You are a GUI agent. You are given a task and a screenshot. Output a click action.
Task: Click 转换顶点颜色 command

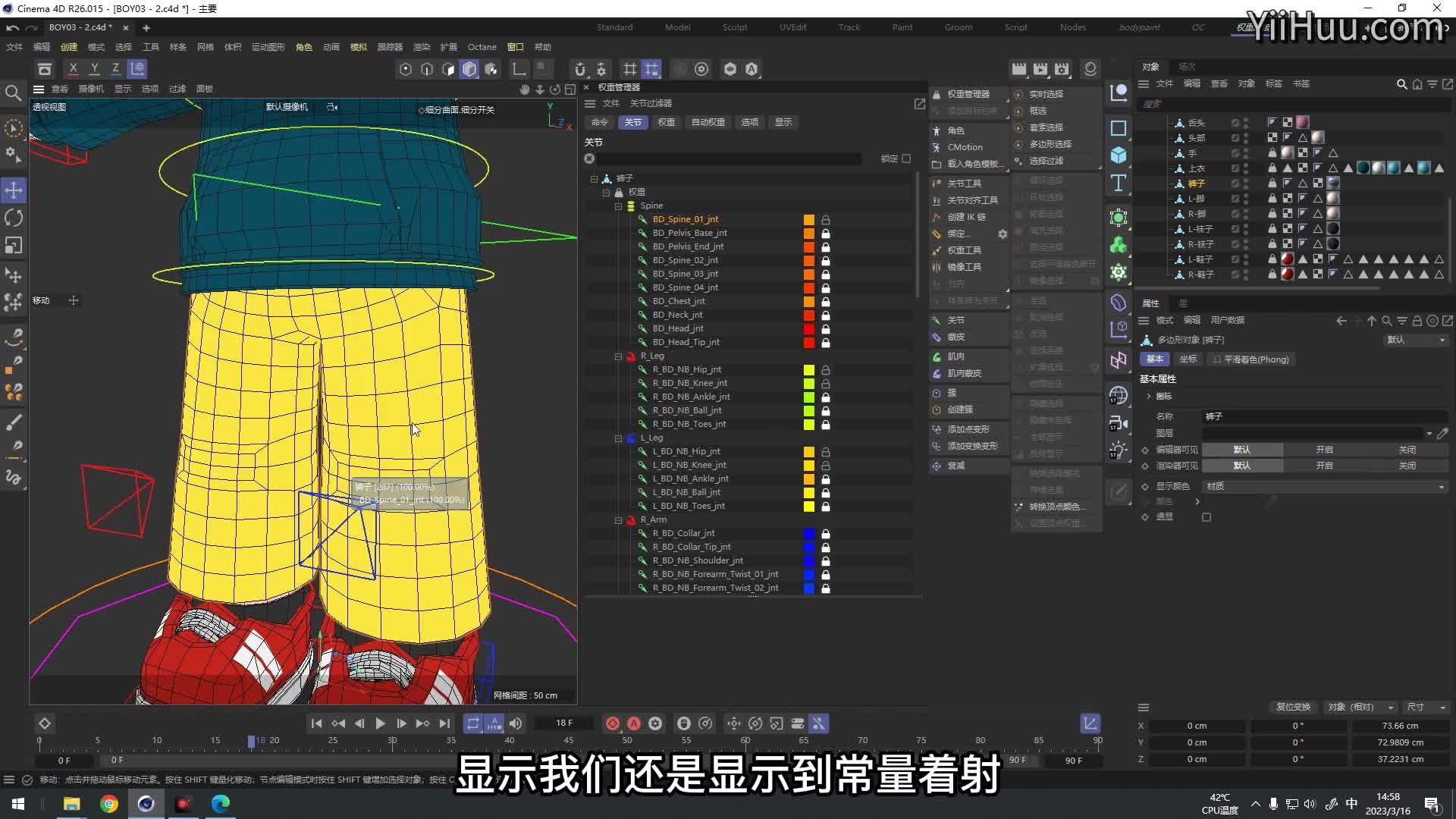pos(1056,507)
